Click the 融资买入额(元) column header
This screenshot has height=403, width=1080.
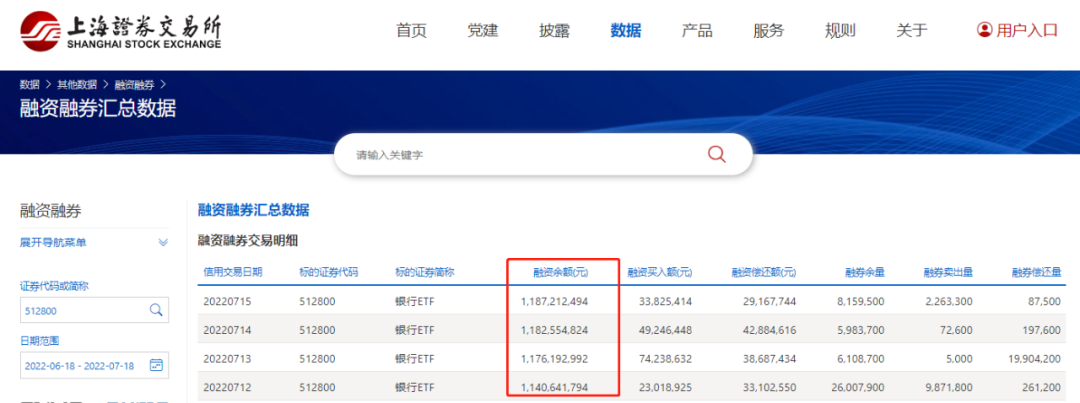pos(659,272)
